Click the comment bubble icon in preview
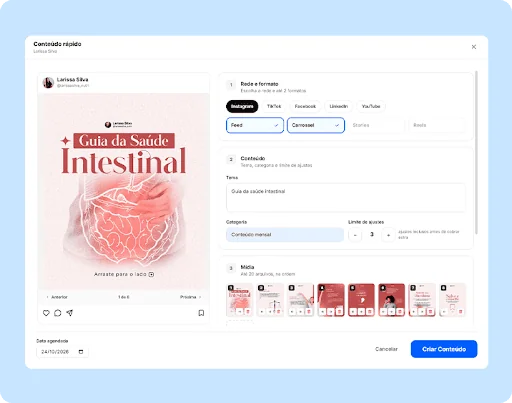Image resolution: width=512 pixels, height=403 pixels. coord(58,313)
